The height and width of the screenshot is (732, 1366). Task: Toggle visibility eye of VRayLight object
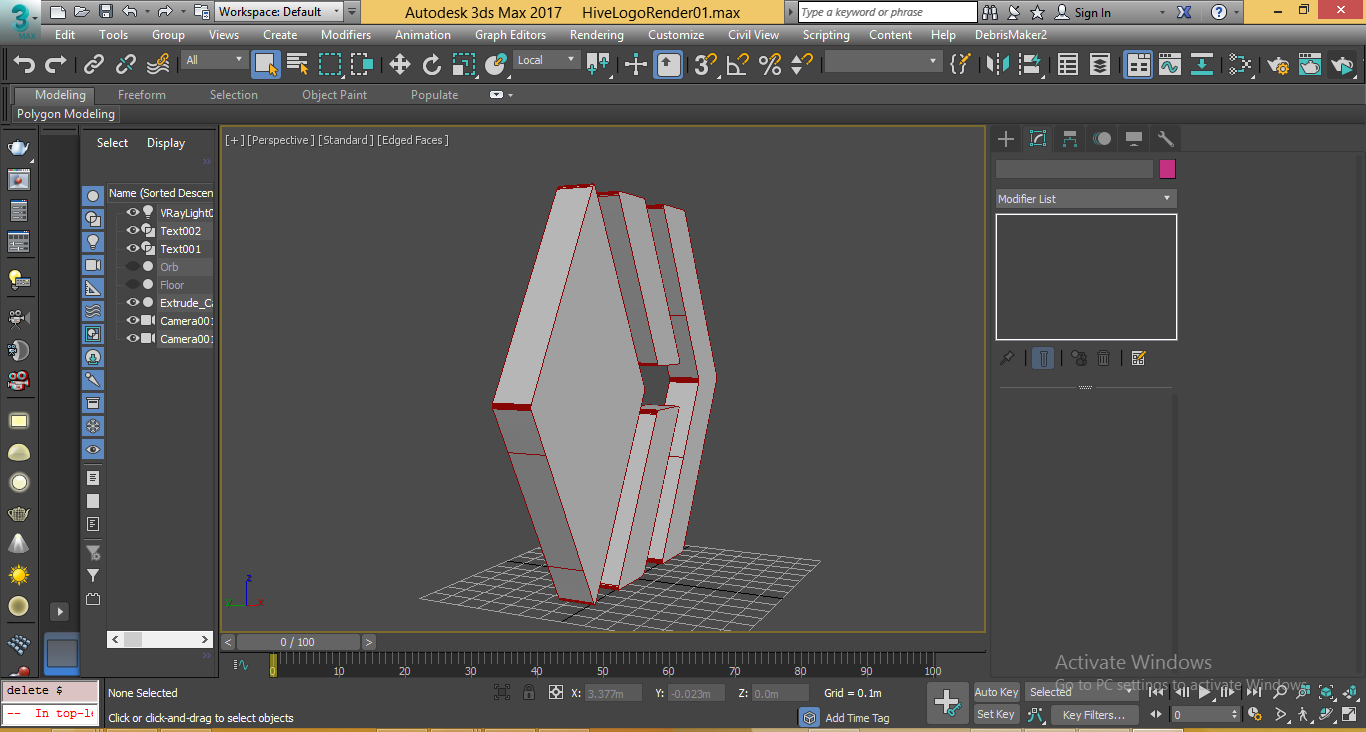coord(133,213)
